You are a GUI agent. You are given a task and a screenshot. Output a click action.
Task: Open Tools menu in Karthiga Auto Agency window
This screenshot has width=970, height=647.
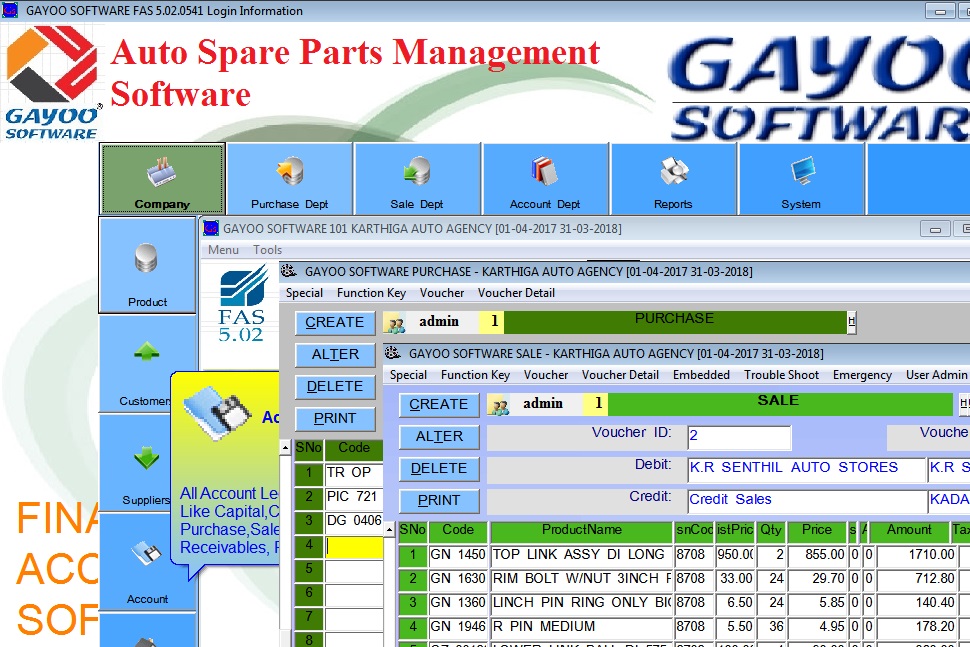(267, 250)
